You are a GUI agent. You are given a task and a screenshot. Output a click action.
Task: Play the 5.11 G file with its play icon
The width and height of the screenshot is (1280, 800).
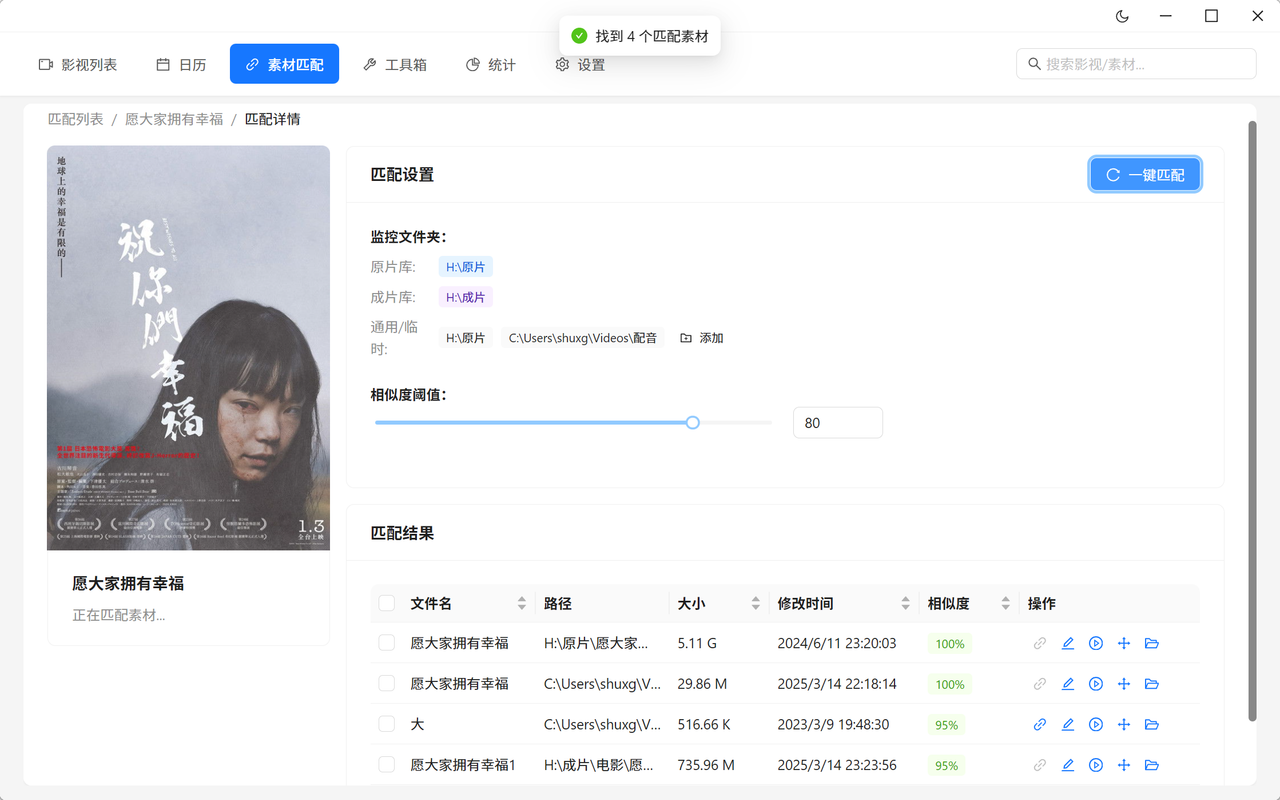point(1096,643)
